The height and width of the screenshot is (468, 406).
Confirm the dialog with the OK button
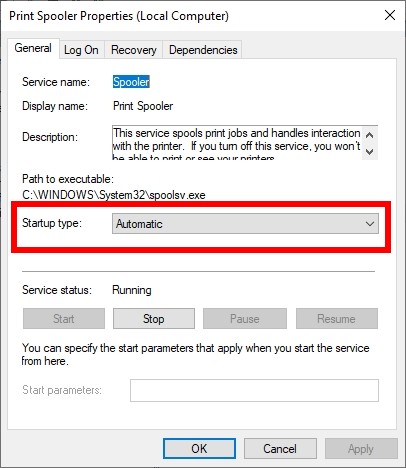(199, 449)
